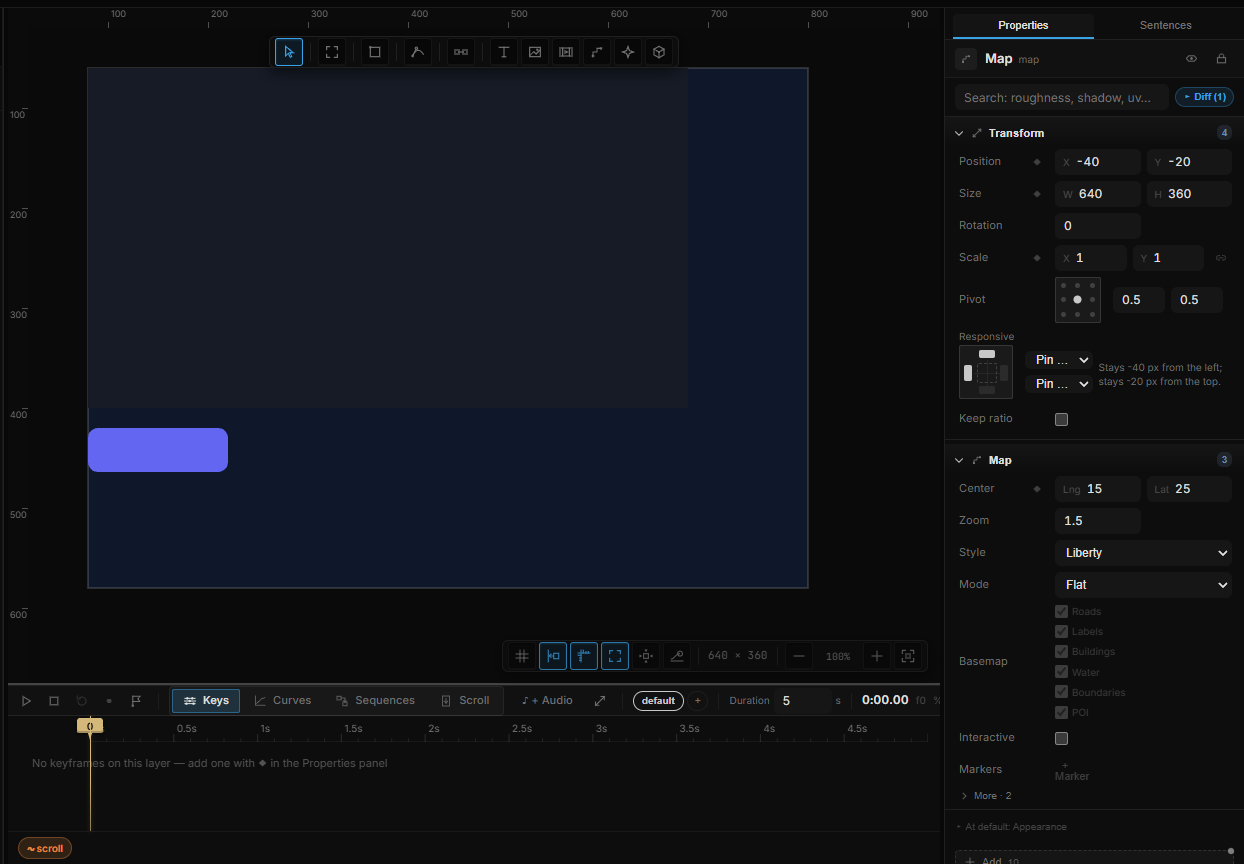
Task: Select the 3D cube tool
Action: 659,52
